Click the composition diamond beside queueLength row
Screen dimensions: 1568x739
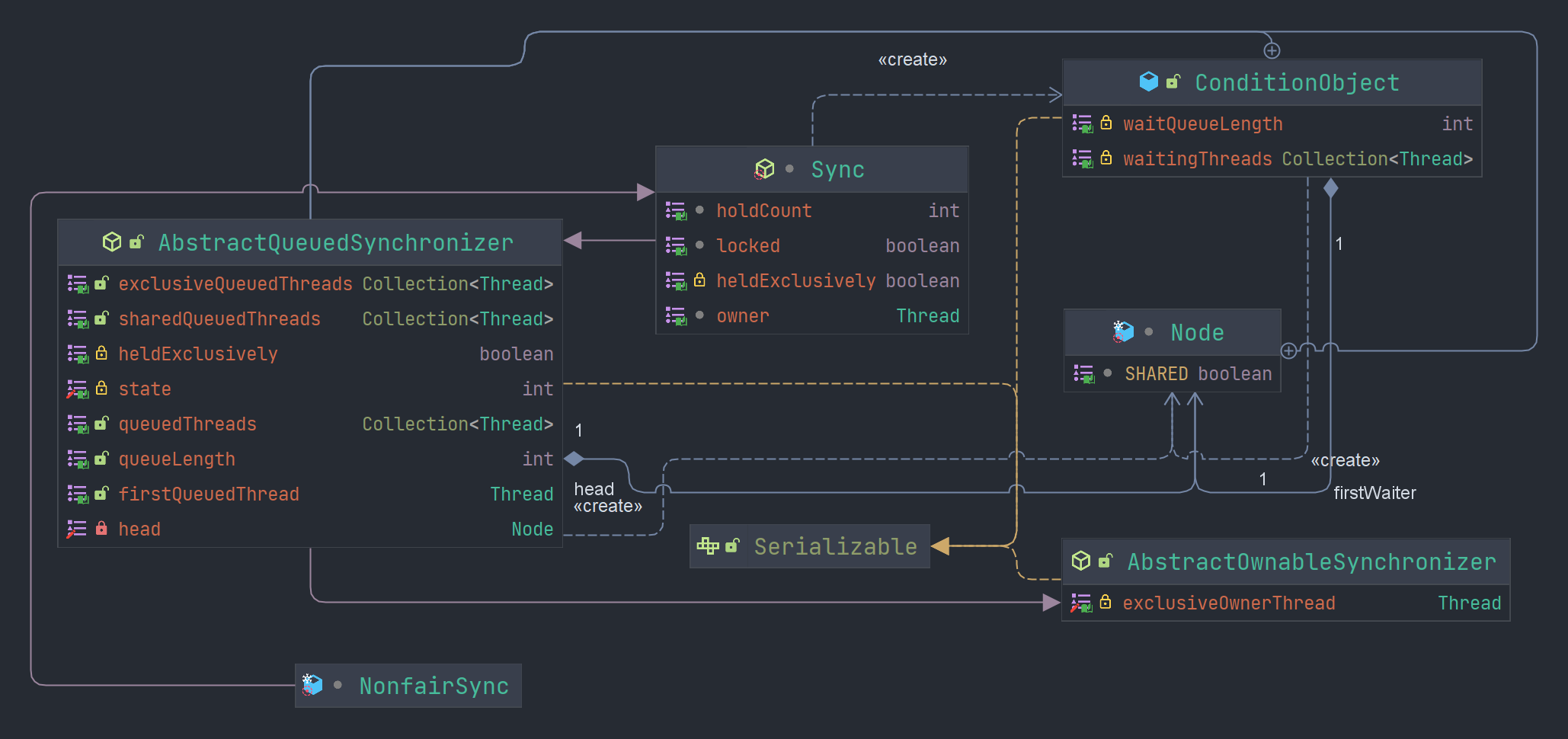[x=574, y=459]
